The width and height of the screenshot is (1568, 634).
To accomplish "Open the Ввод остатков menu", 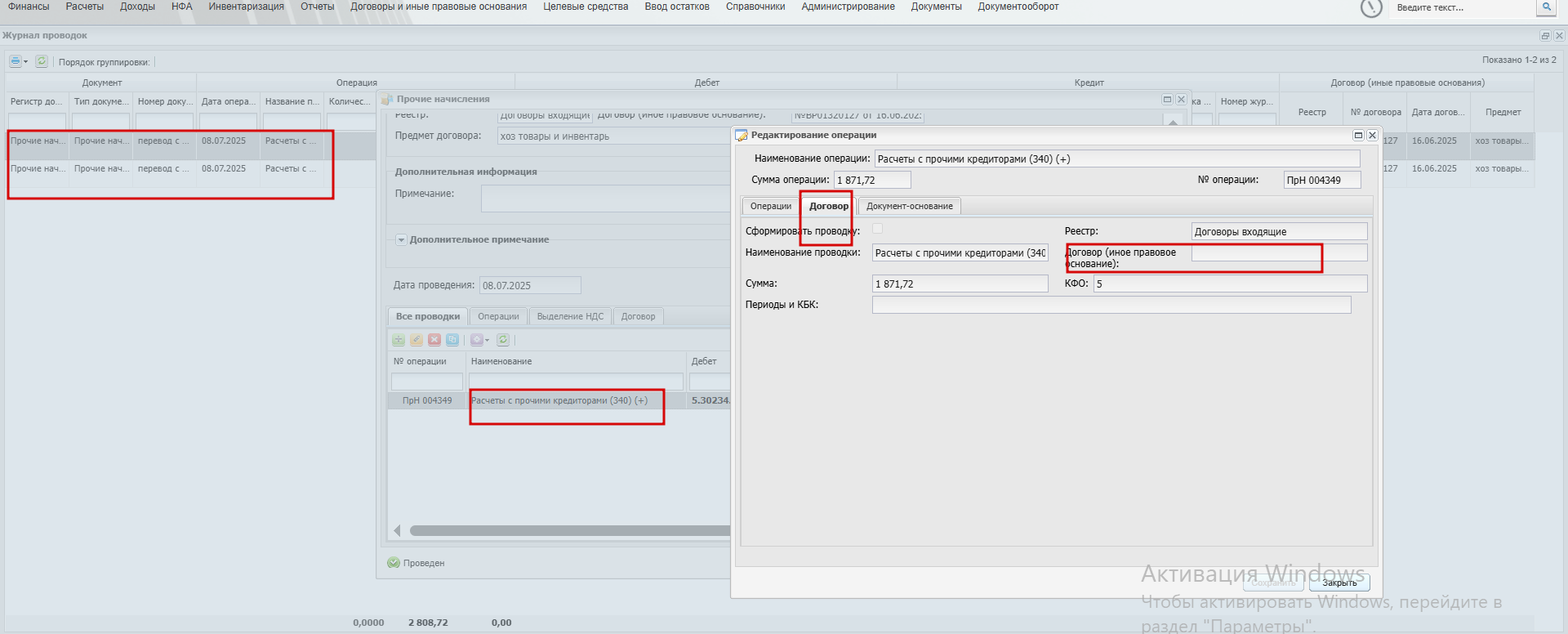I will [677, 7].
